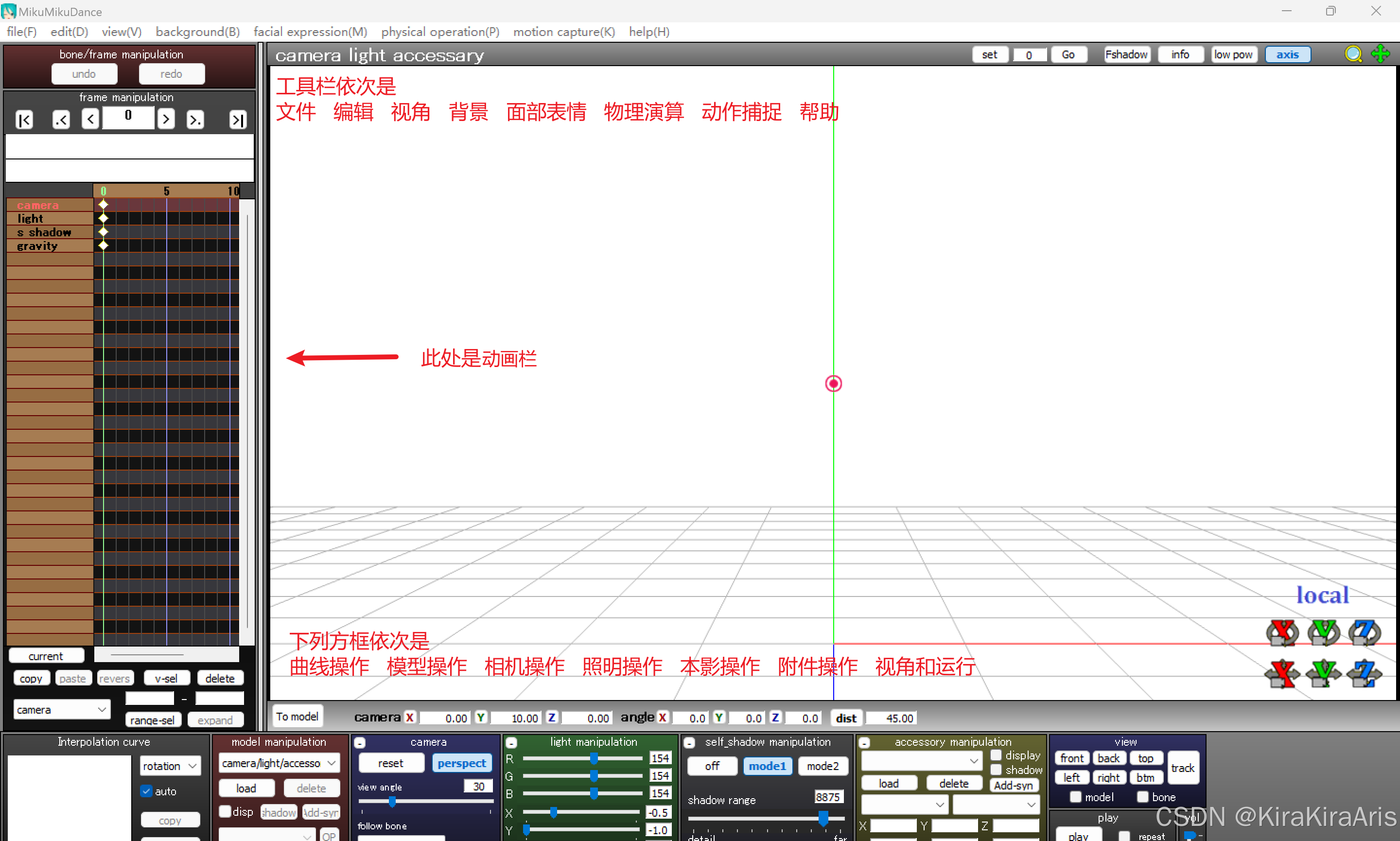Expand the camera/light/accessory model dropdown
The image size is (1400, 841).
coord(279,763)
